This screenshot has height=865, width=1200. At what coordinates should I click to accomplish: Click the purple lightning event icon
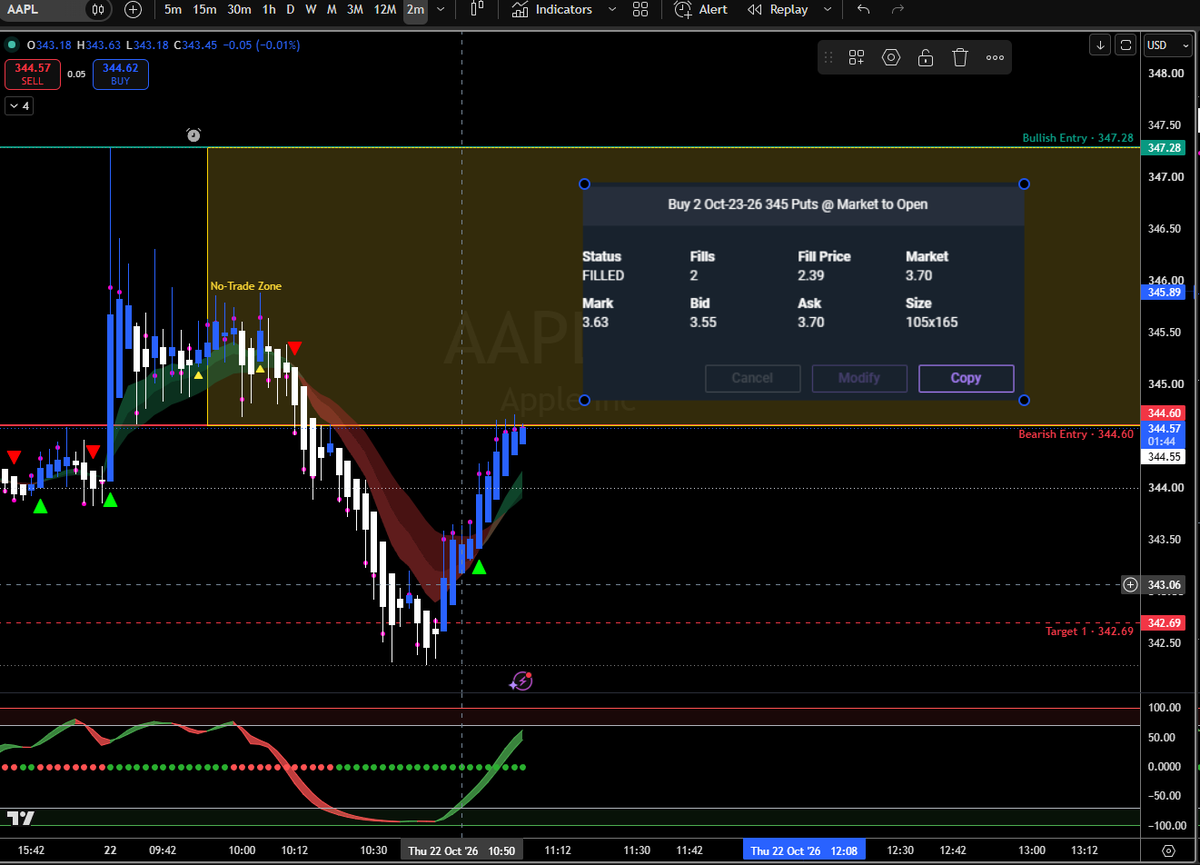click(520, 682)
